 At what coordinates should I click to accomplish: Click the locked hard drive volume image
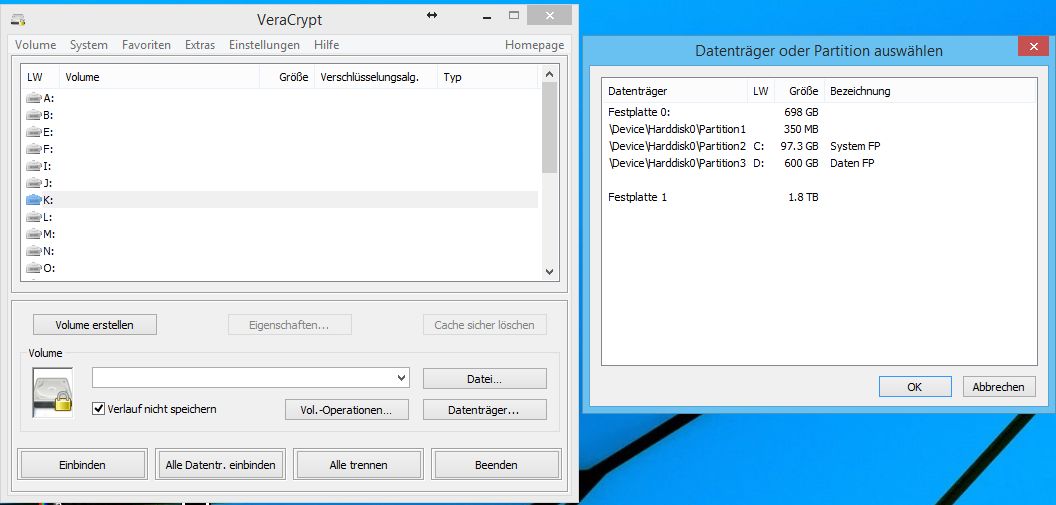[x=53, y=393]
